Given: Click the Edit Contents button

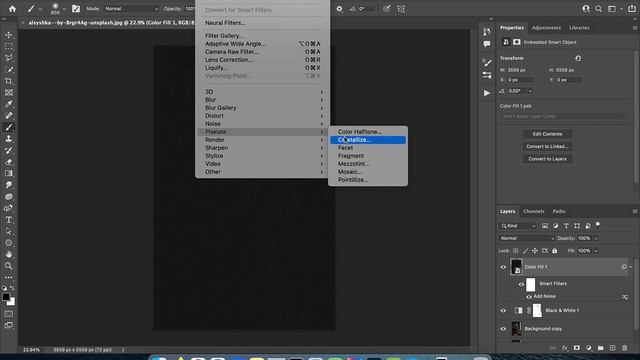Looking at the screenshot, I should pos(547,134).
